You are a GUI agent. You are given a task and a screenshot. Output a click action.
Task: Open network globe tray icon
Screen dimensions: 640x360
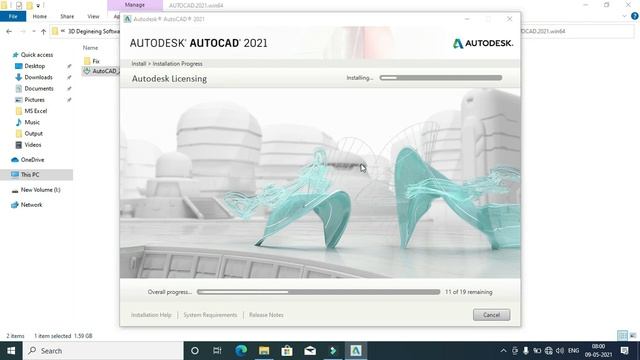tap(549, 351)
